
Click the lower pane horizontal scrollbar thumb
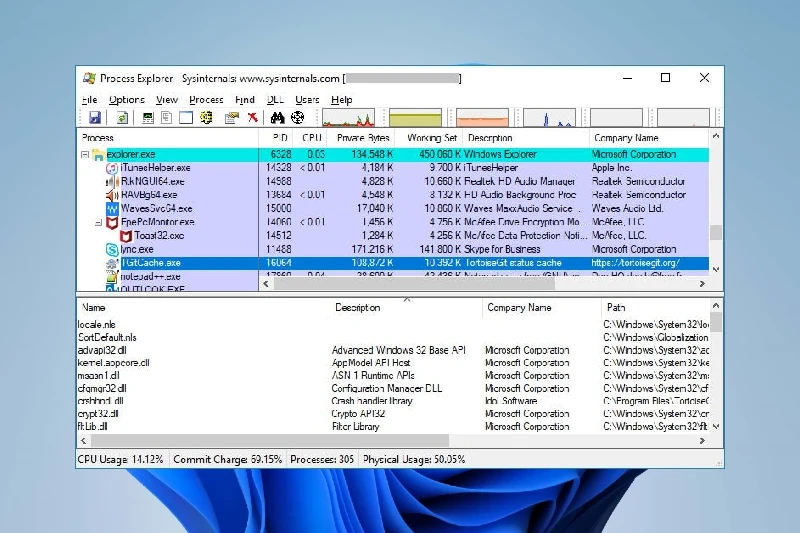pyautogui.click(x=270, y=440)
